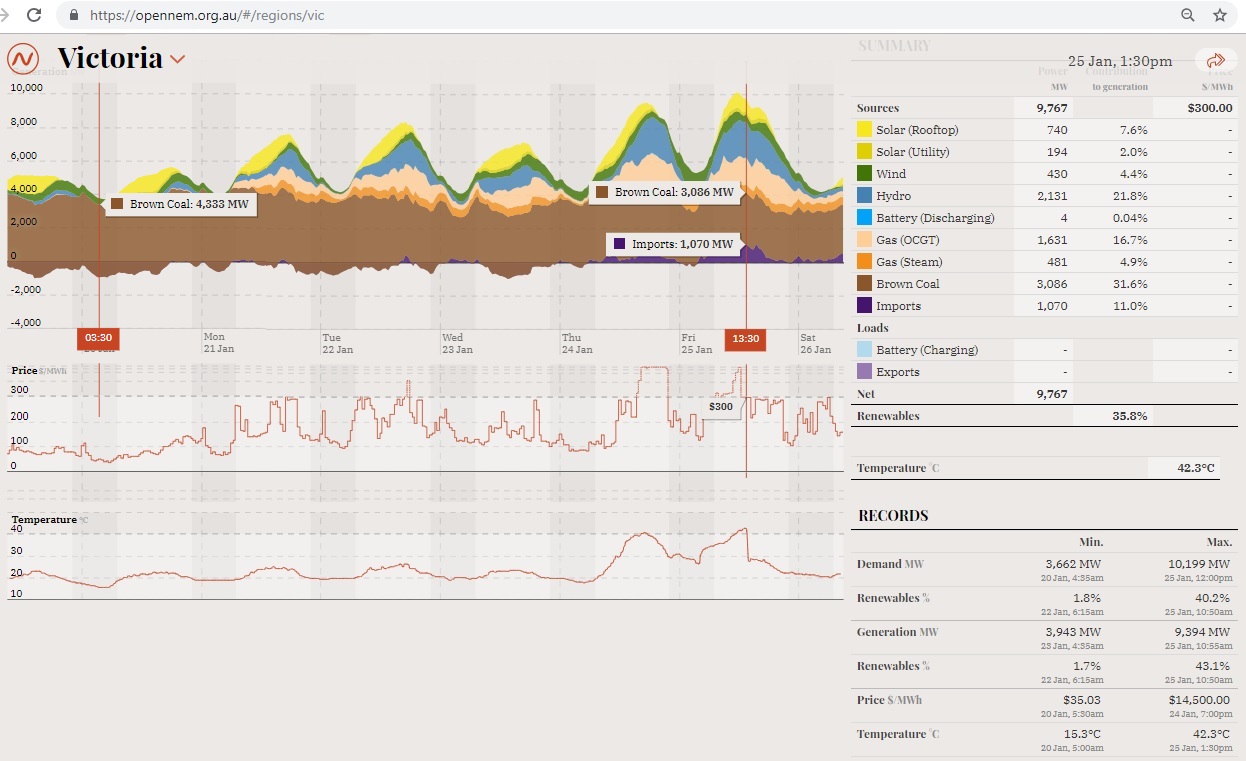Select the 13:30 time marker
The width and height of the screenshot is (1246, 761).
coord(746,339)
